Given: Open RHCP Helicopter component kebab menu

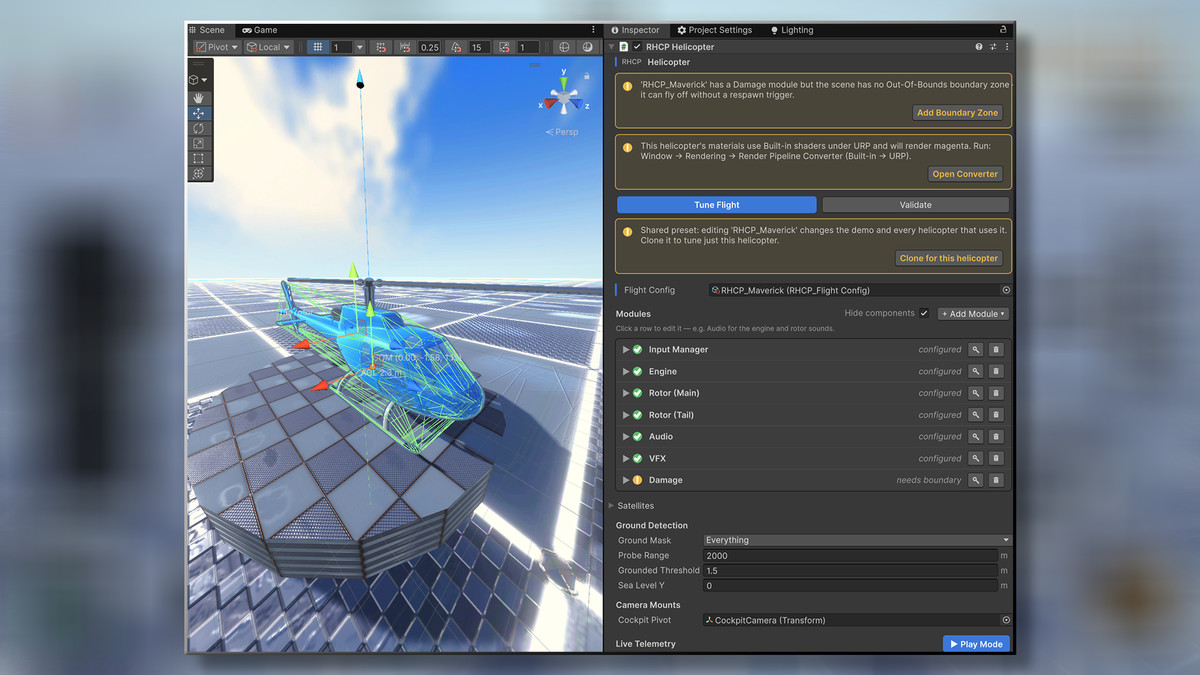Looking at the screenshot, I should [1006, 47].
